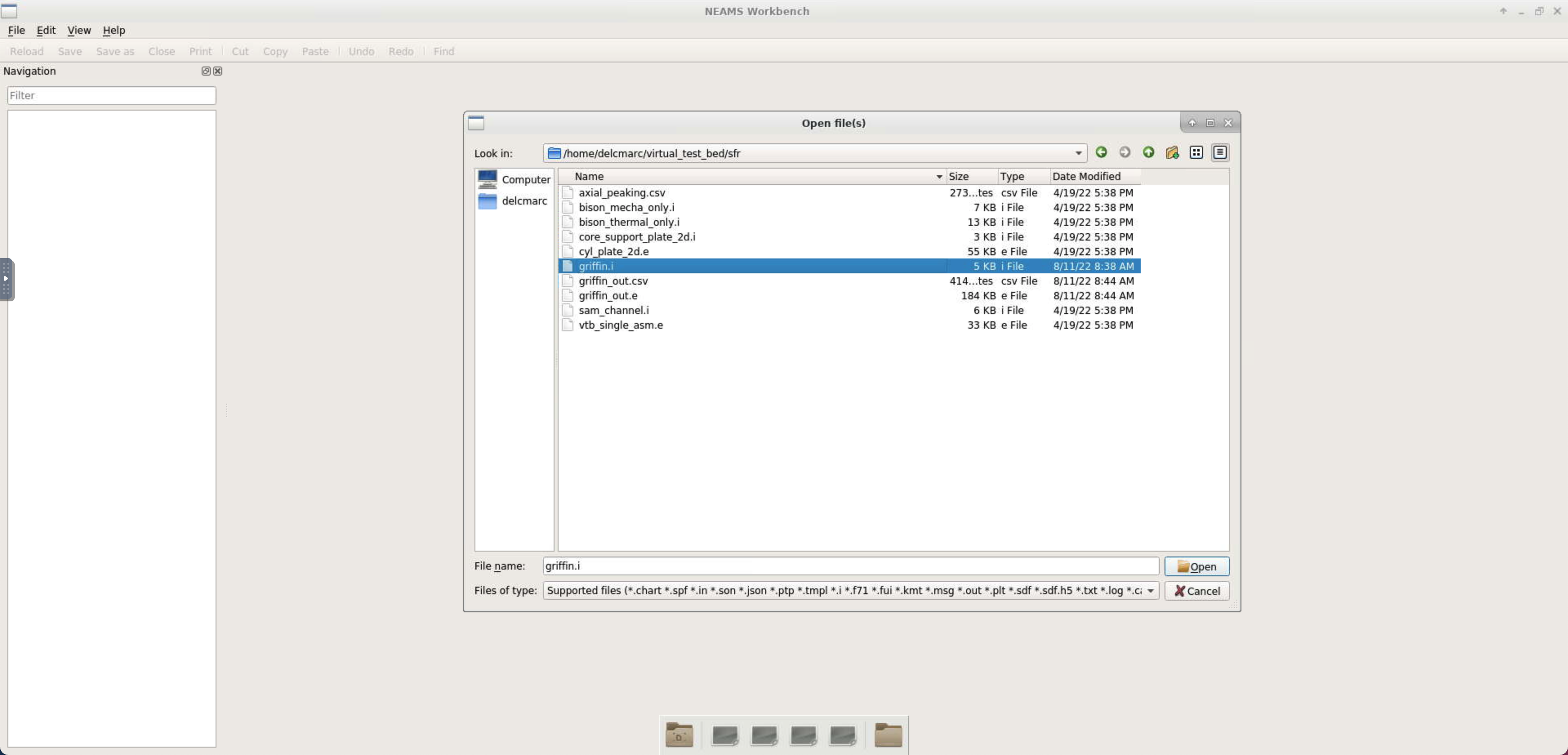Open the Edit menu
Image resolution: width=1568 pixels, height=755 pixels.
[x=46, y=31]
